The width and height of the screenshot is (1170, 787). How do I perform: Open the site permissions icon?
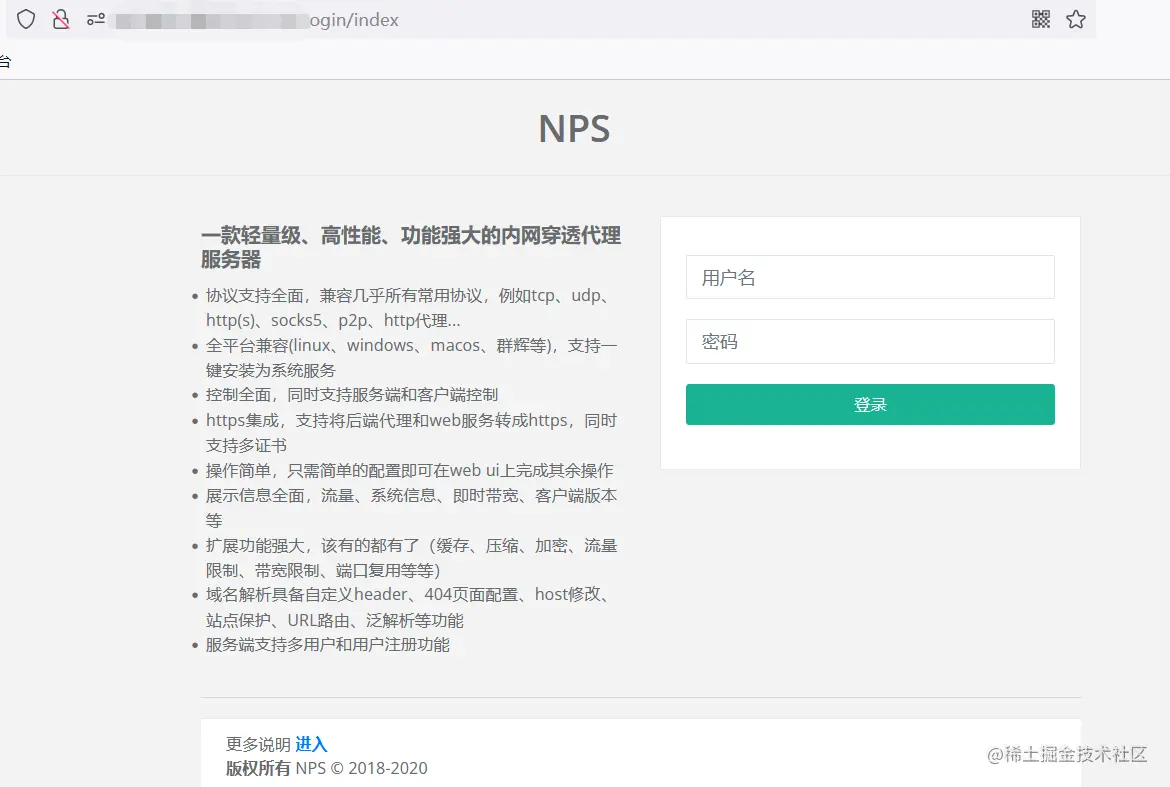point(96,19)
